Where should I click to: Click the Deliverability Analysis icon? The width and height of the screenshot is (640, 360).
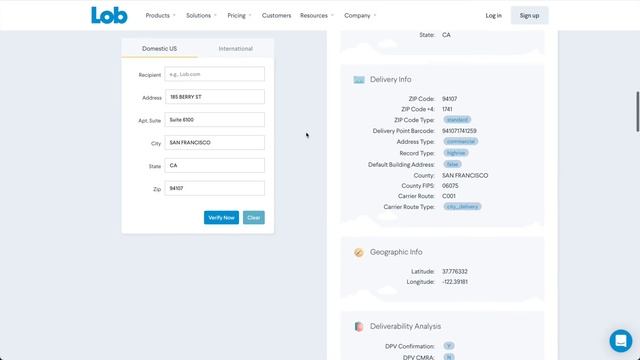[x=359, y=327]
